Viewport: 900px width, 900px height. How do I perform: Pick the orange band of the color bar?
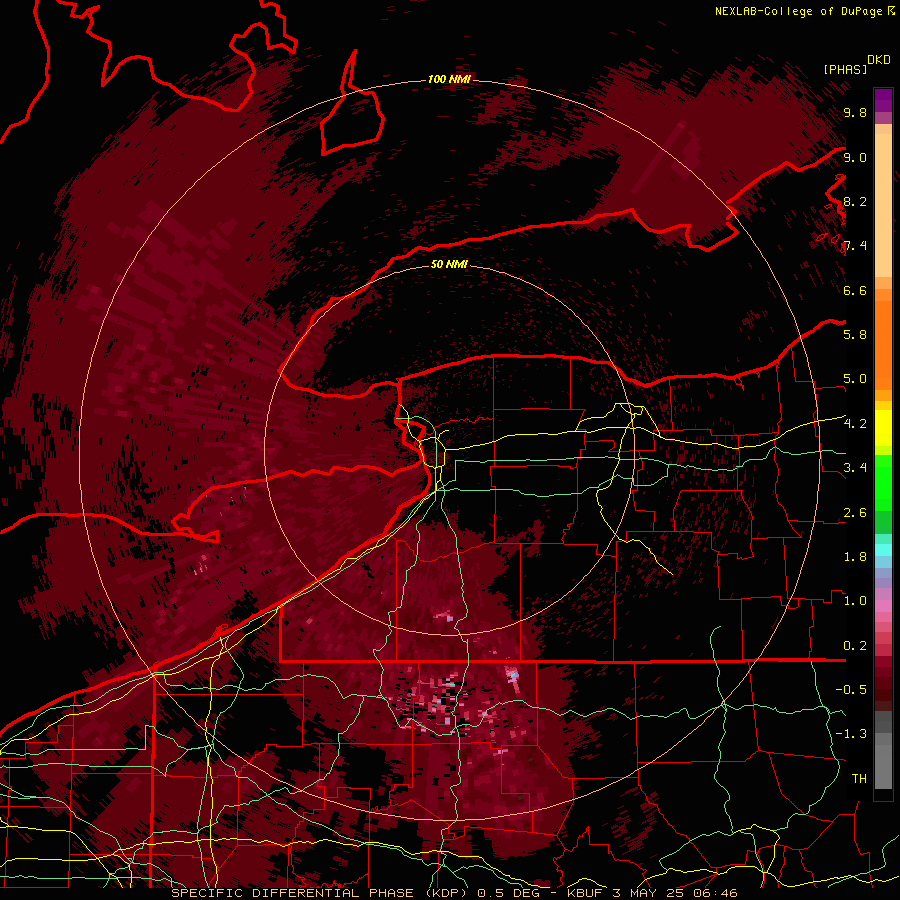click(883, 346)
